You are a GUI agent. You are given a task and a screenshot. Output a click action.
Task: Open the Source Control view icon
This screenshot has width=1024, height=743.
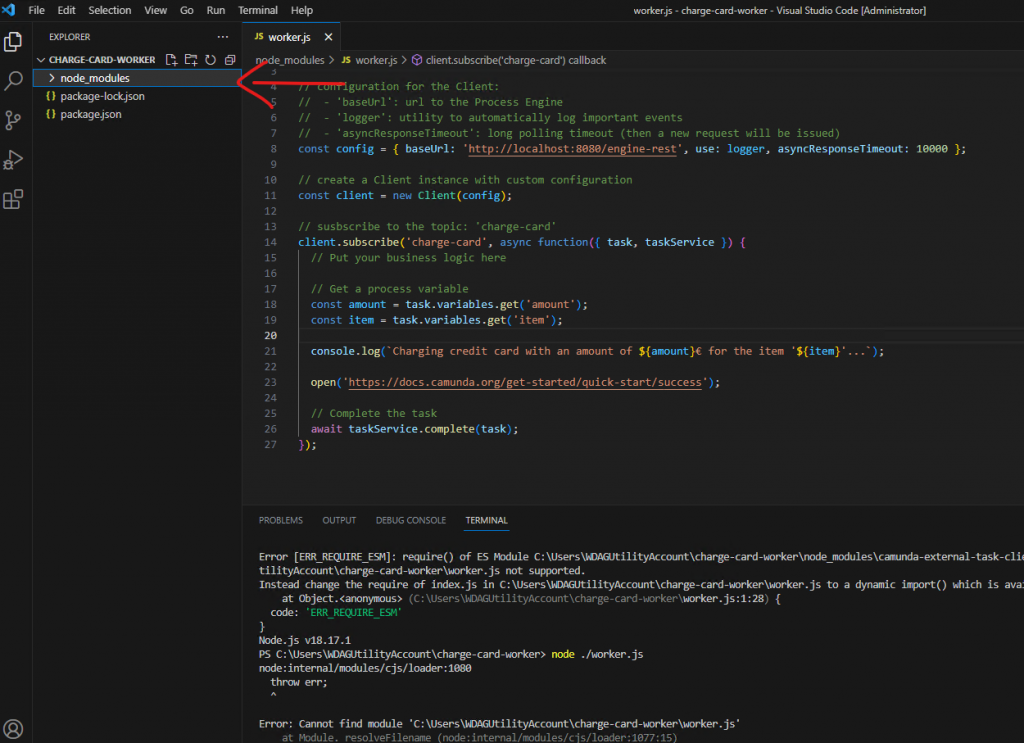(x=13, y=120)
